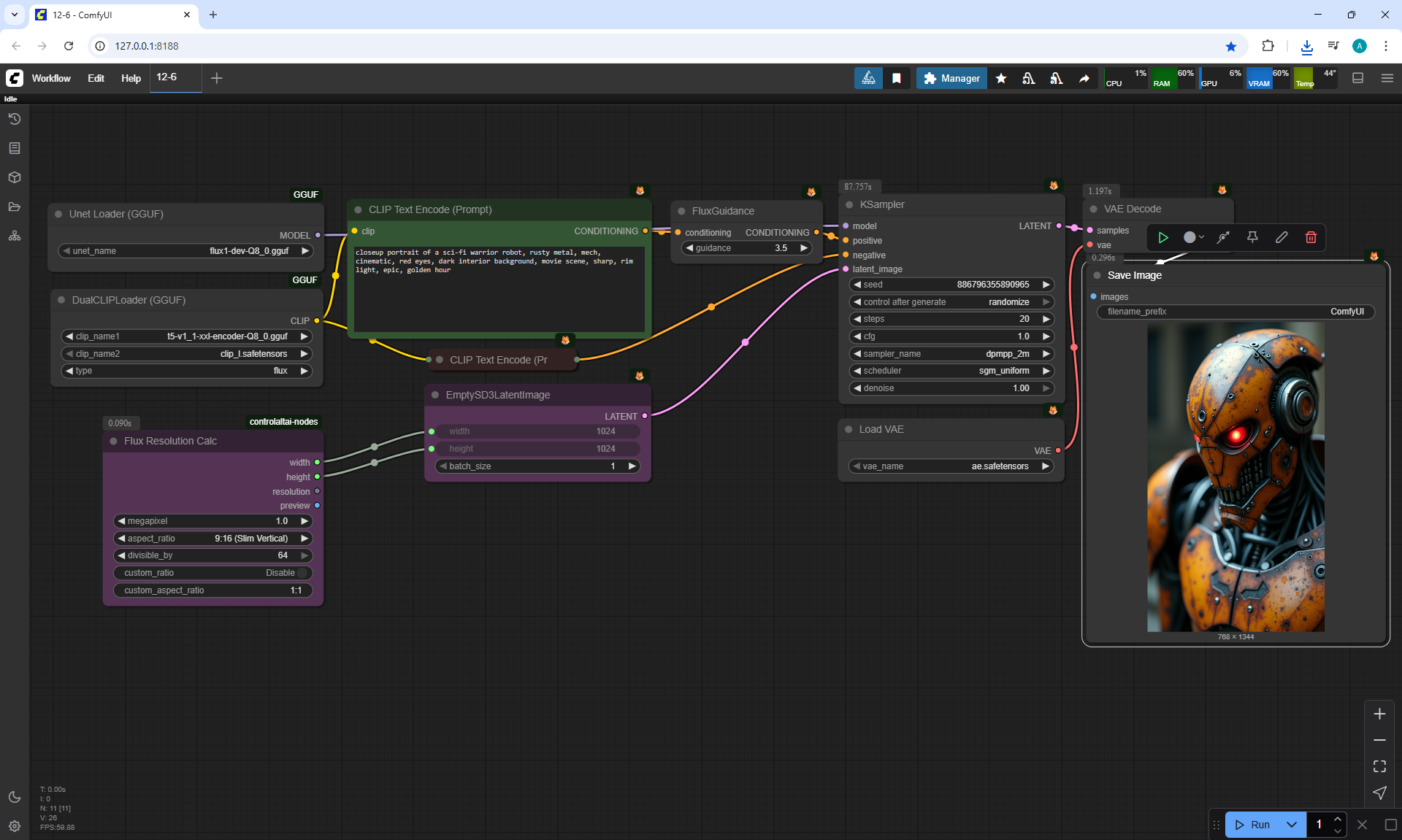This screenshot has width=1402, height=840.
Task: Click the star favorites icon beside Manager
Action: point(1001,78)
